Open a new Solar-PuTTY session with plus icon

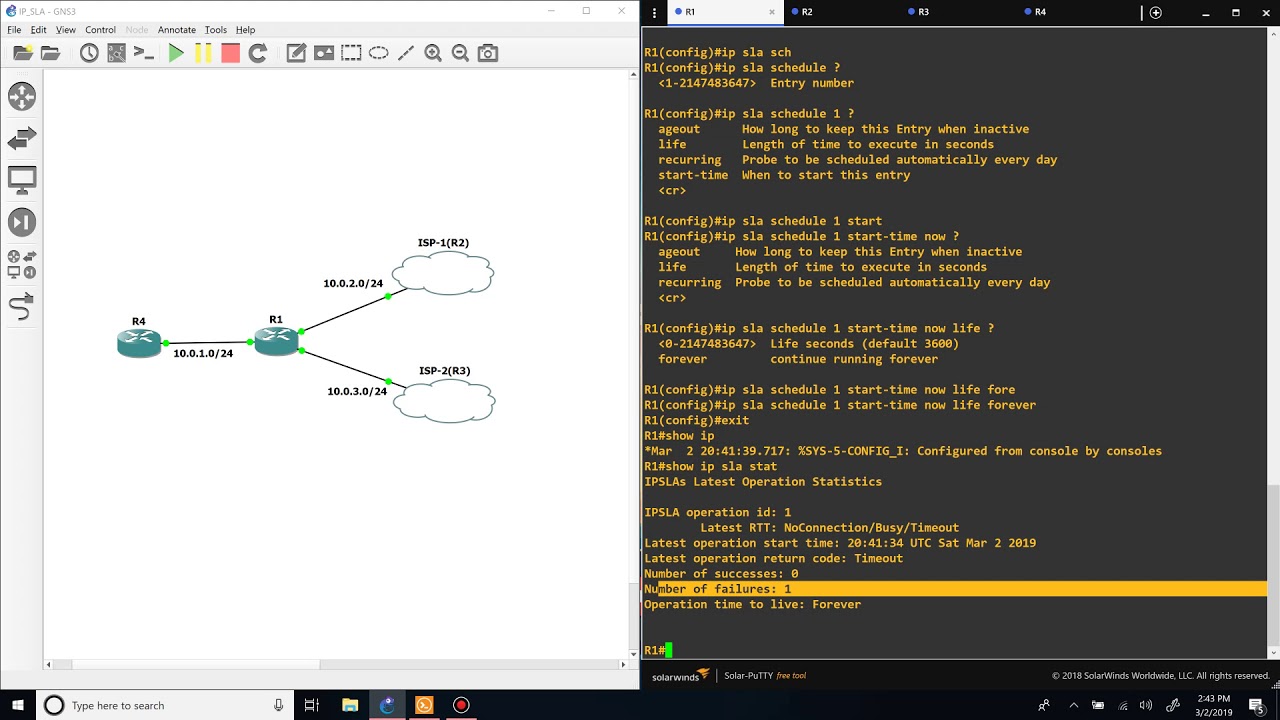pyautogui.click(x=1156, y=12)
